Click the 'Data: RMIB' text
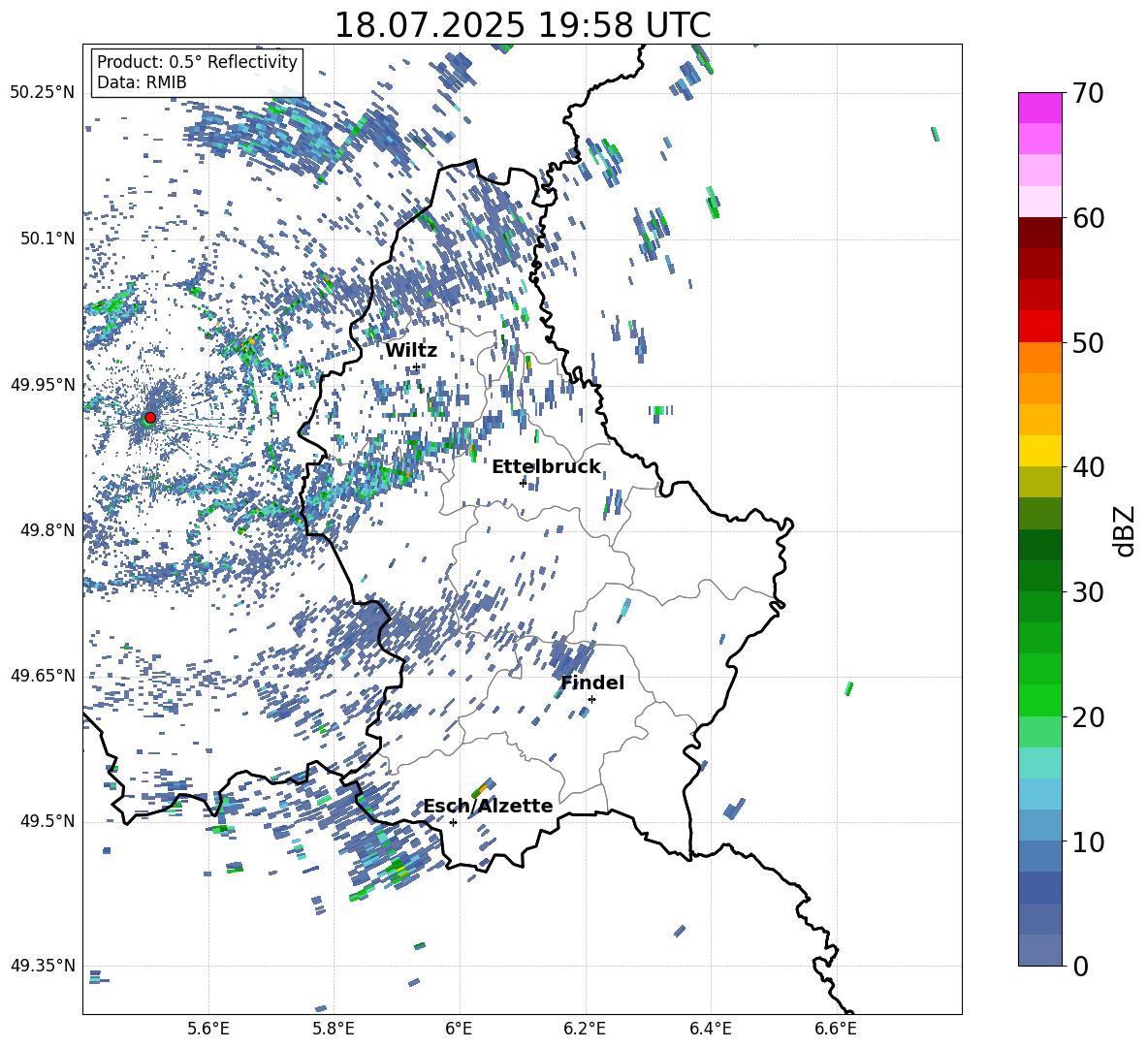Screen dimensions: 1148x1048 [x=142, y=82]
